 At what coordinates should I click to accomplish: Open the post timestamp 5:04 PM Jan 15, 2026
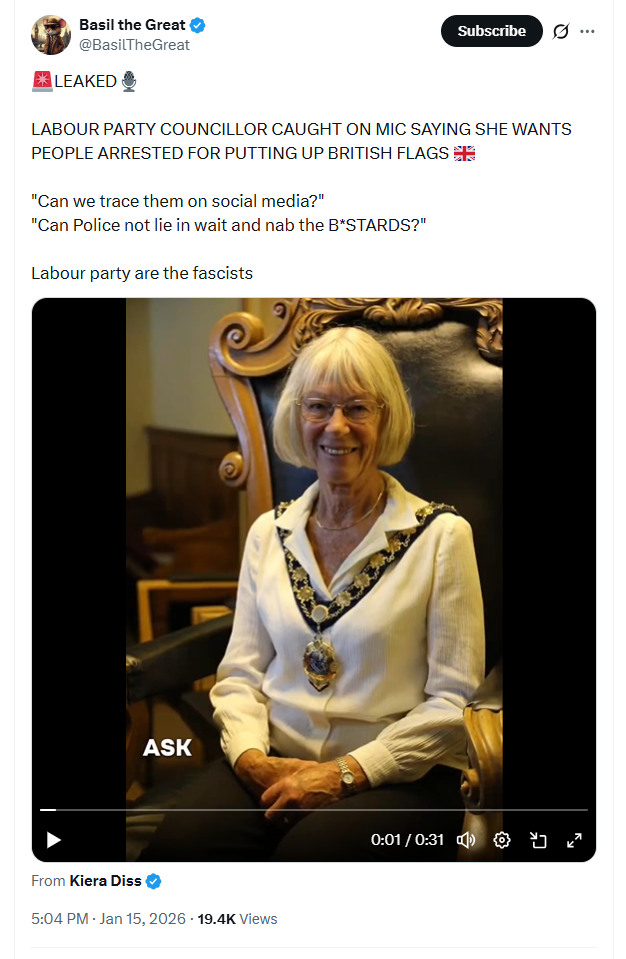(108, 919)
